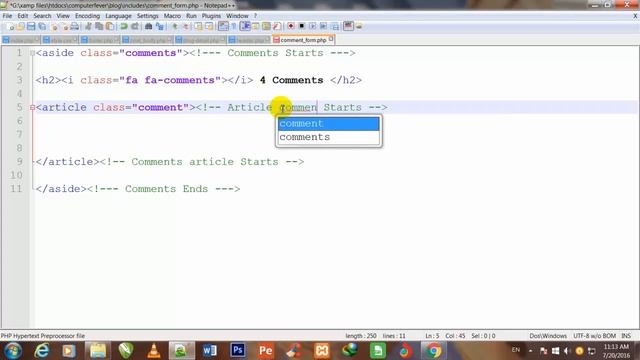Open the Language menu
The image size is (640, 360).
[118, 16]
